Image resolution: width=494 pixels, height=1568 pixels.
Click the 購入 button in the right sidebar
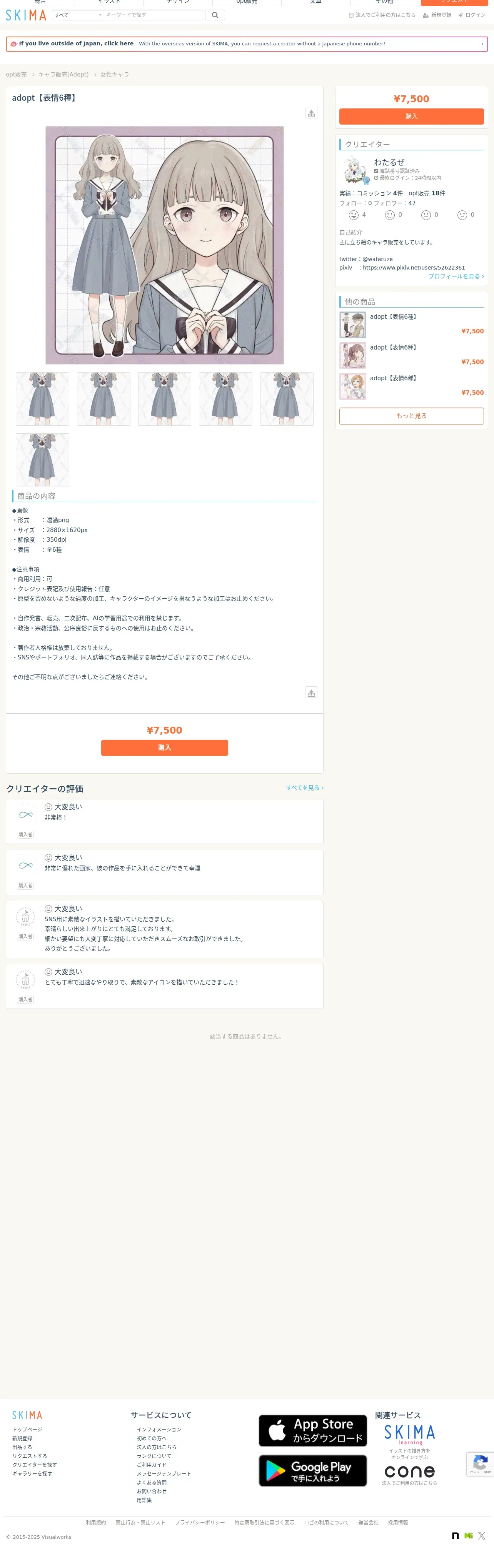[411, 116]
